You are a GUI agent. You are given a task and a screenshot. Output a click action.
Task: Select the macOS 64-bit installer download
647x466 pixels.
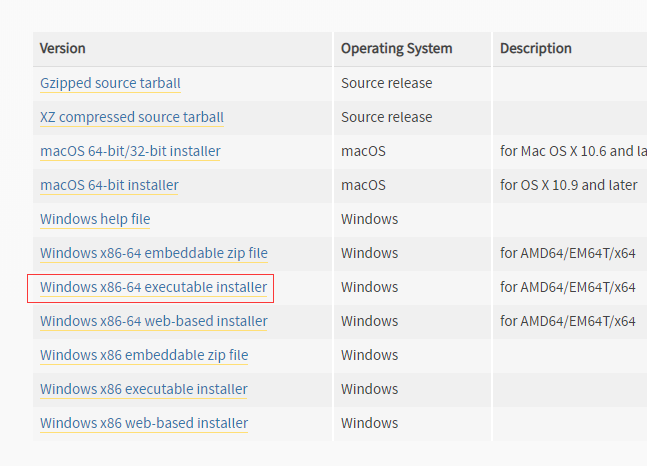[109, 185]
